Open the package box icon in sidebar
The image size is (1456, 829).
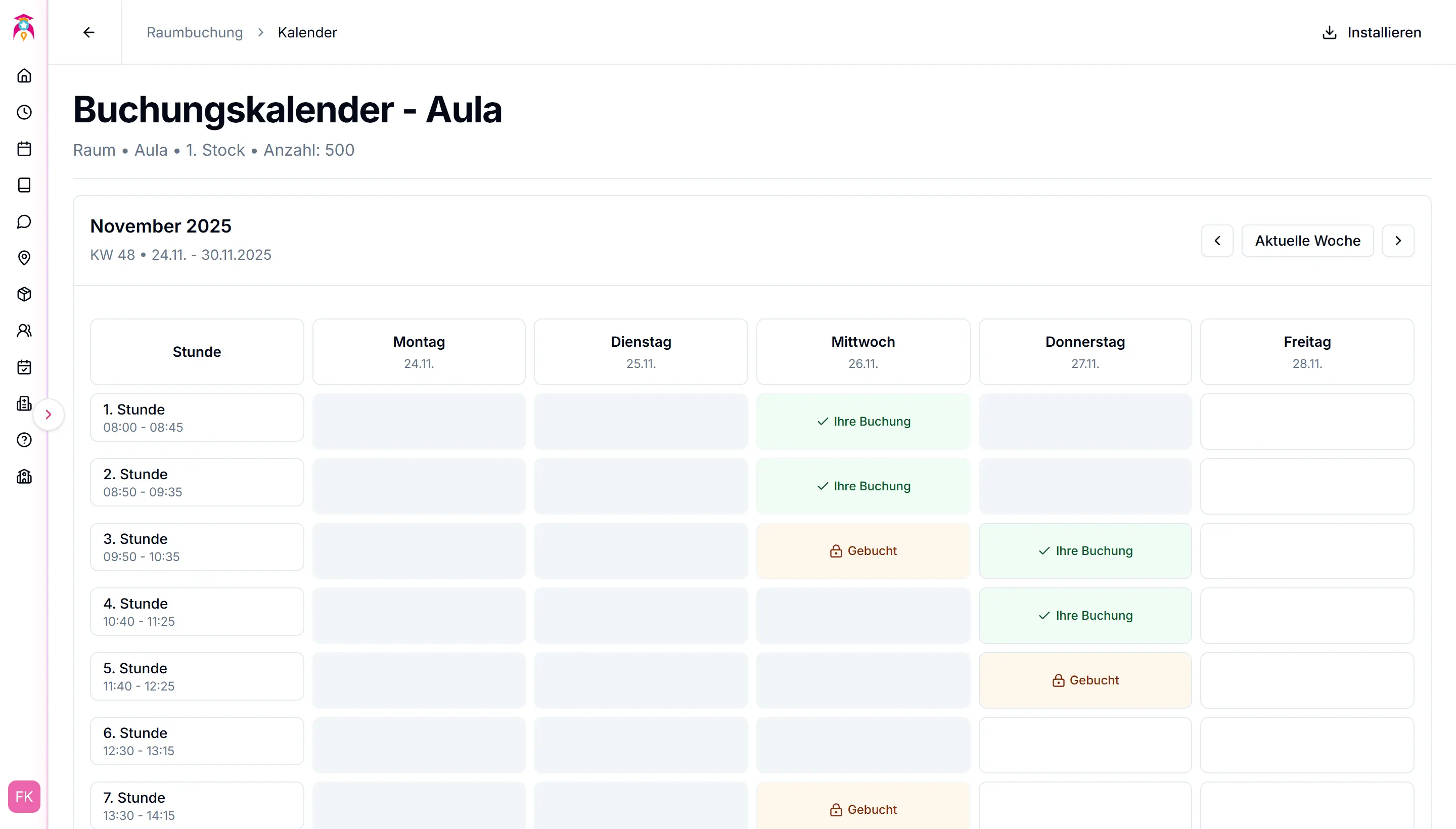coord(24,294)
